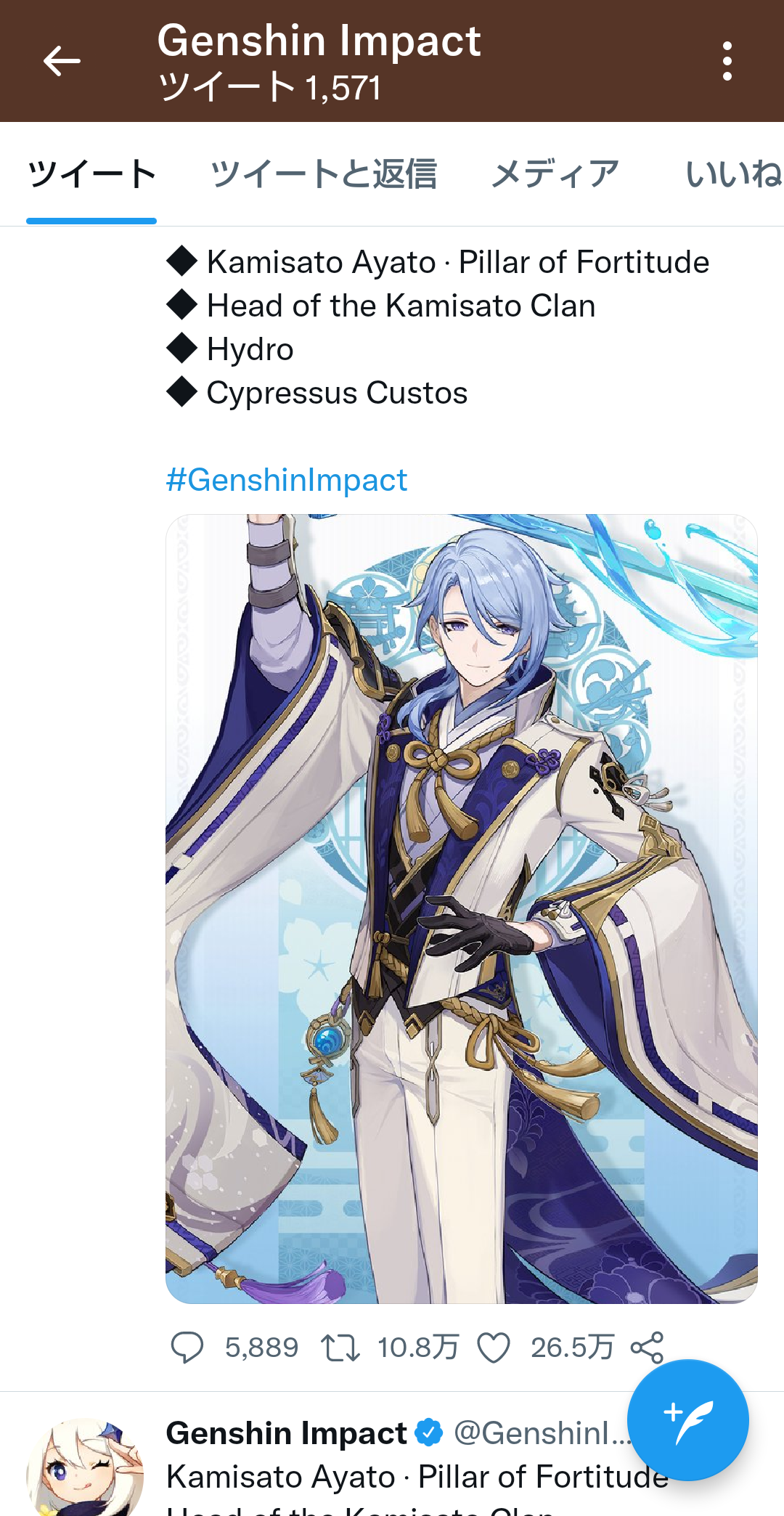This screenshot has height=1516, width=784.
Task: Tap the Genshin Impact header title
Action: point(319,41)
